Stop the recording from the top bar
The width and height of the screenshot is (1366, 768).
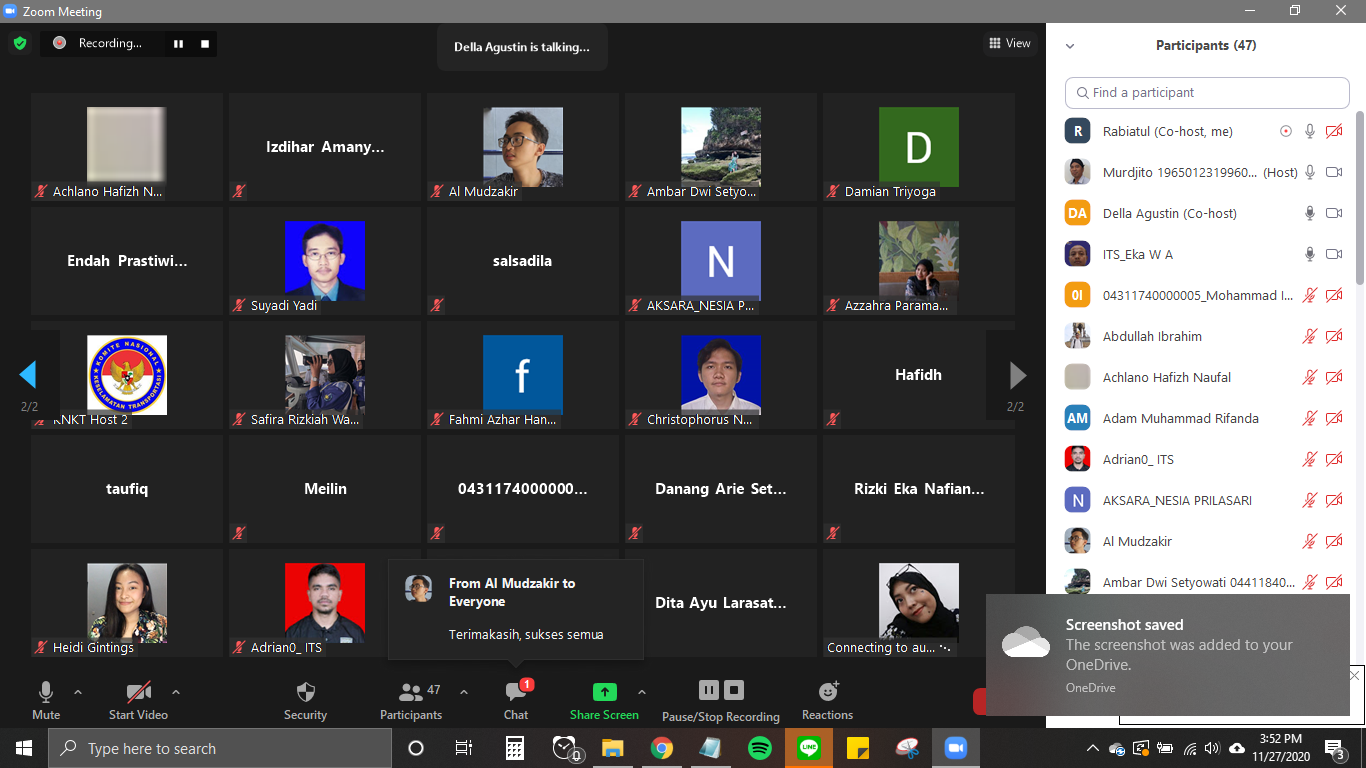[205, 44]
